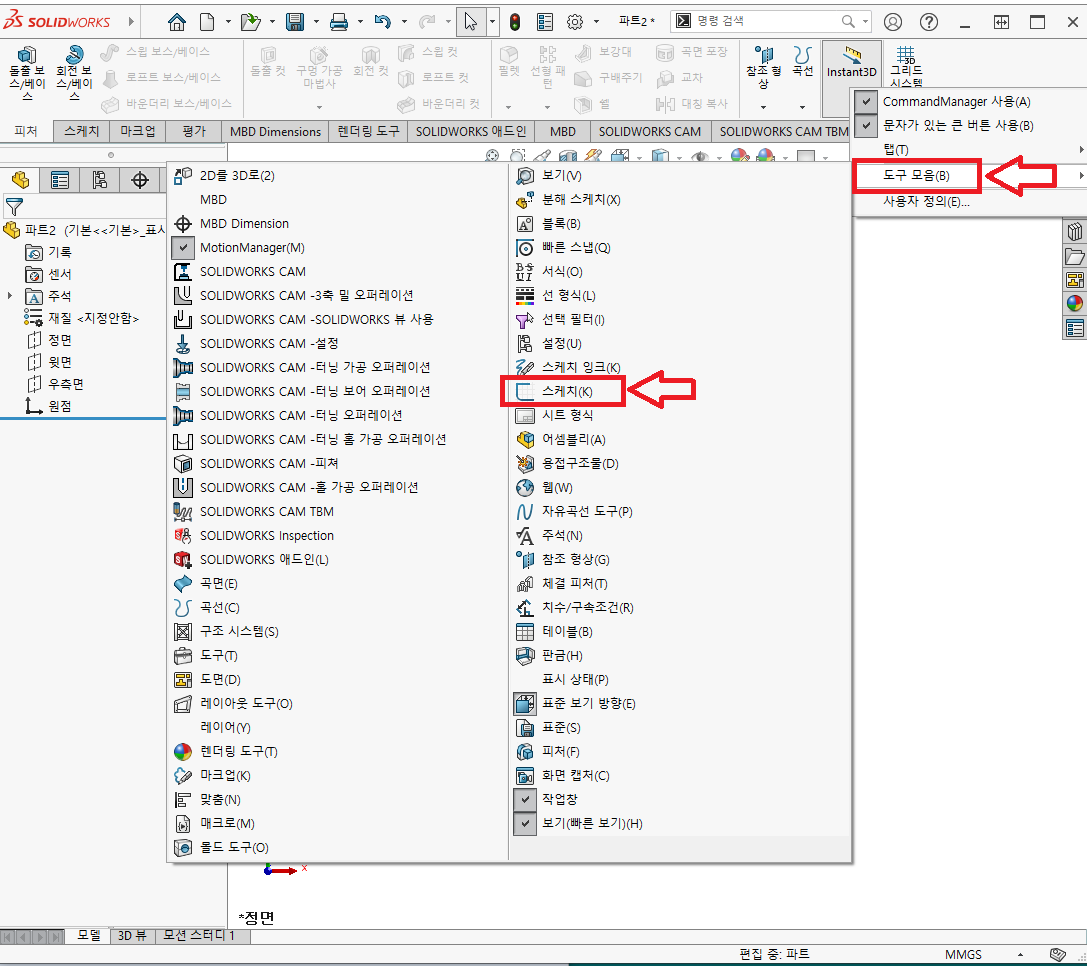Click the Grid System (그리드 시스템) icon

[x=906, y=65]
